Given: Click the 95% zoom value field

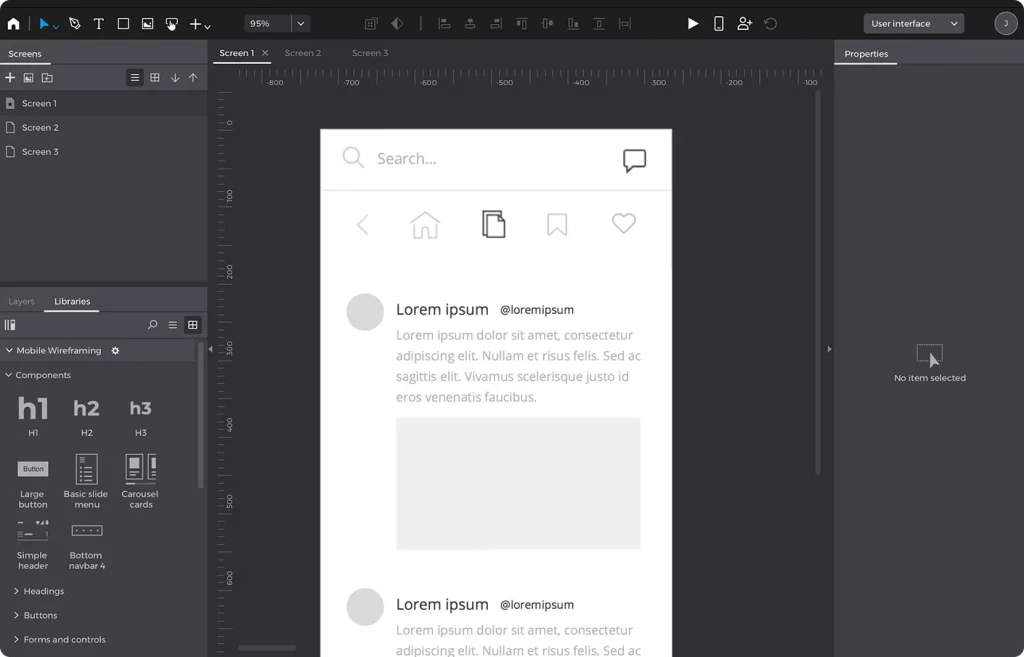Looking at the screenshot, I should coord(268,24).
